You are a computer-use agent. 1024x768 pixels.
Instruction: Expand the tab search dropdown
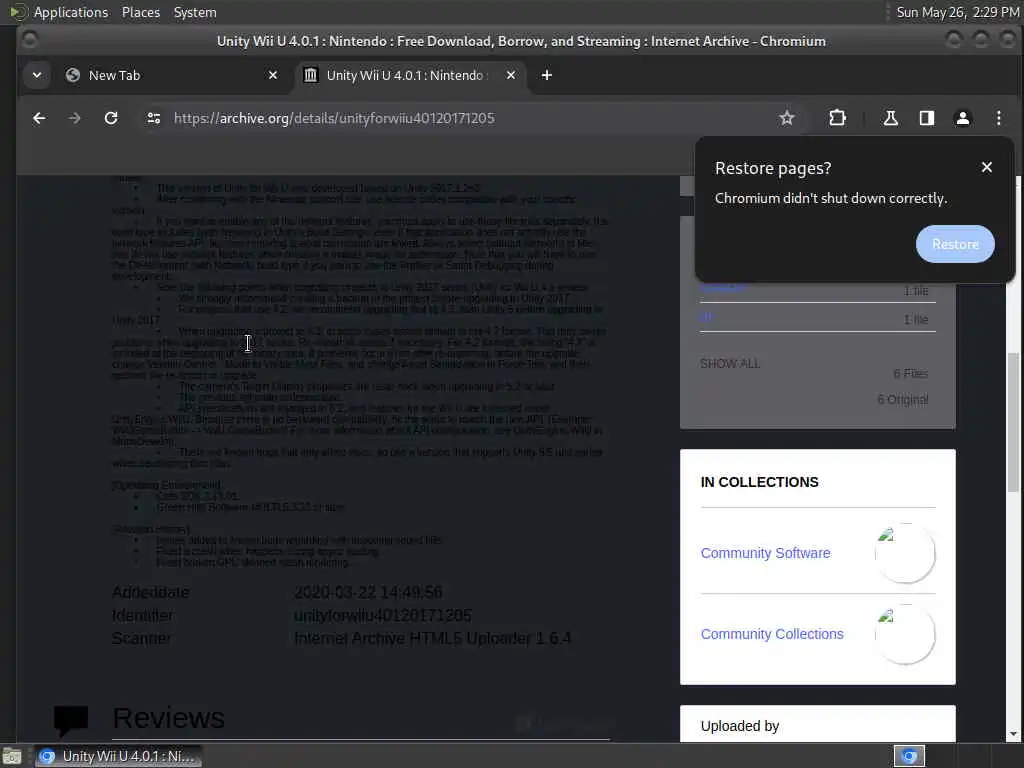37,76
